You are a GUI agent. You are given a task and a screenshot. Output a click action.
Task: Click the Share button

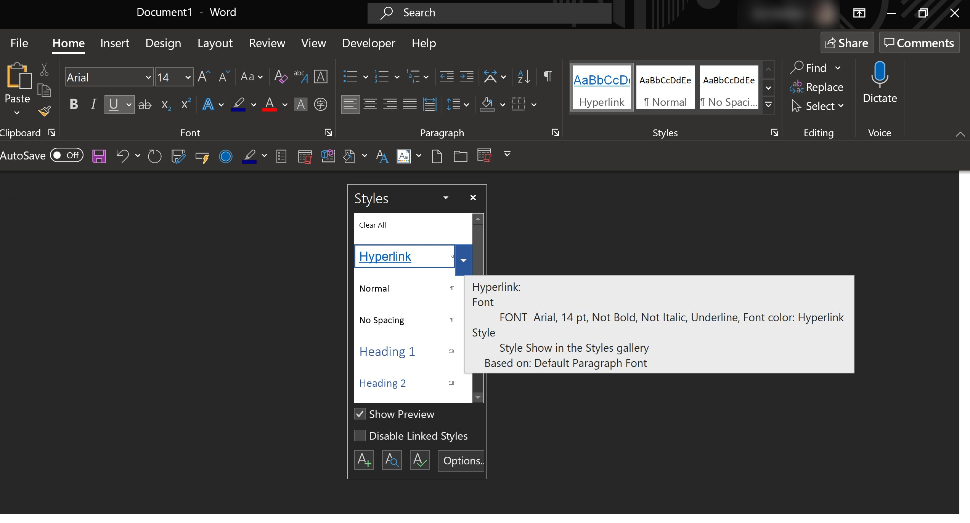tap(846, 43)
